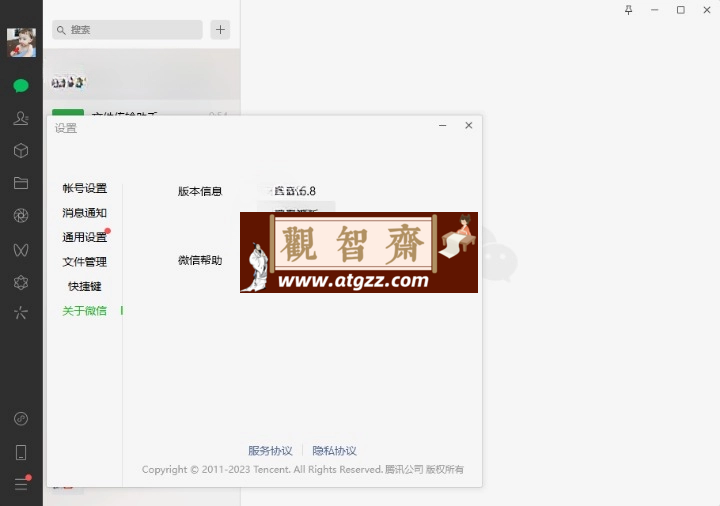Open the hamburger More menu icon

pos(21,484)
